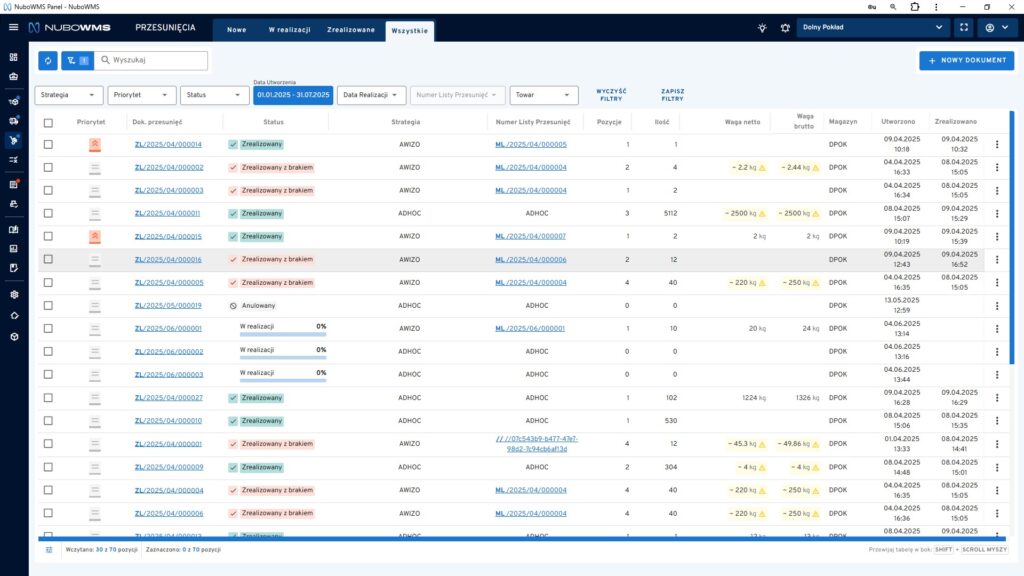Open the Dolny Pokład warehouse selector
Viewport: 1024px width, 576px height.
(873, 28)
